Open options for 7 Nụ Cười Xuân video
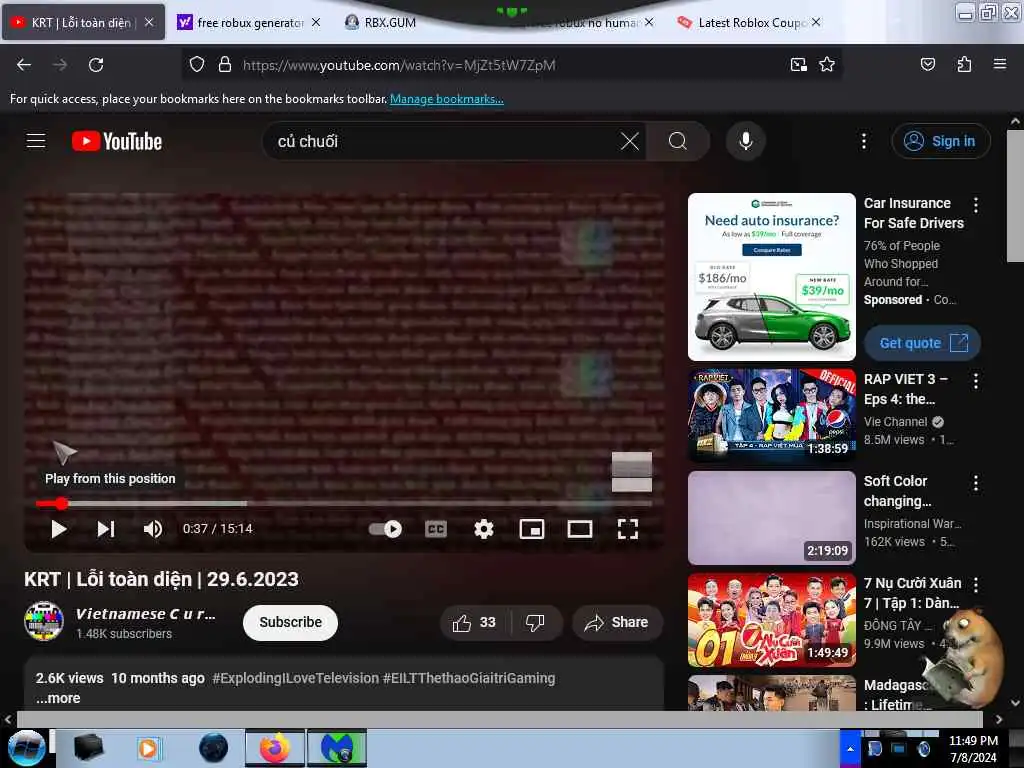Viewport: 1024px width, 768px height. tap(976, 584)
